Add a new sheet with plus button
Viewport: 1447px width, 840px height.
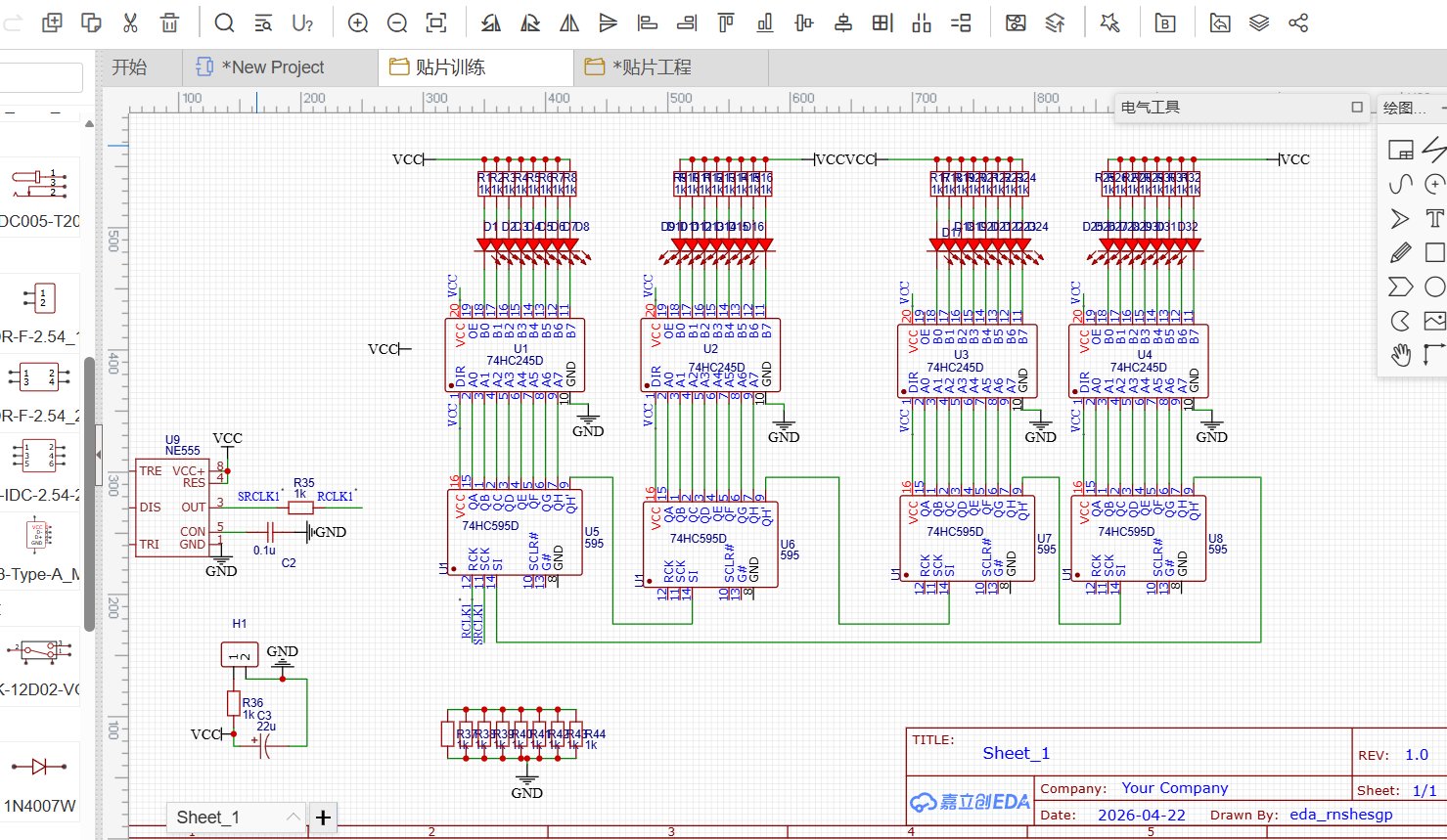[323, 817]
